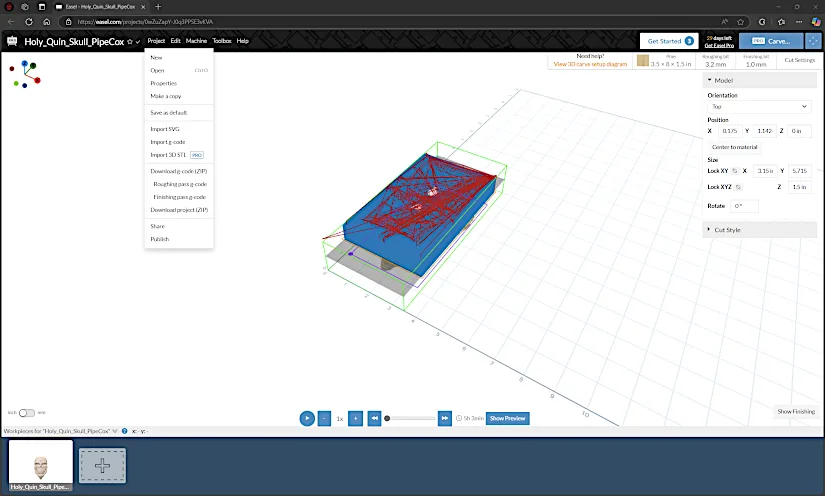
Task: Toggle Lock XY proportions
Action: [x=735, y=171]
